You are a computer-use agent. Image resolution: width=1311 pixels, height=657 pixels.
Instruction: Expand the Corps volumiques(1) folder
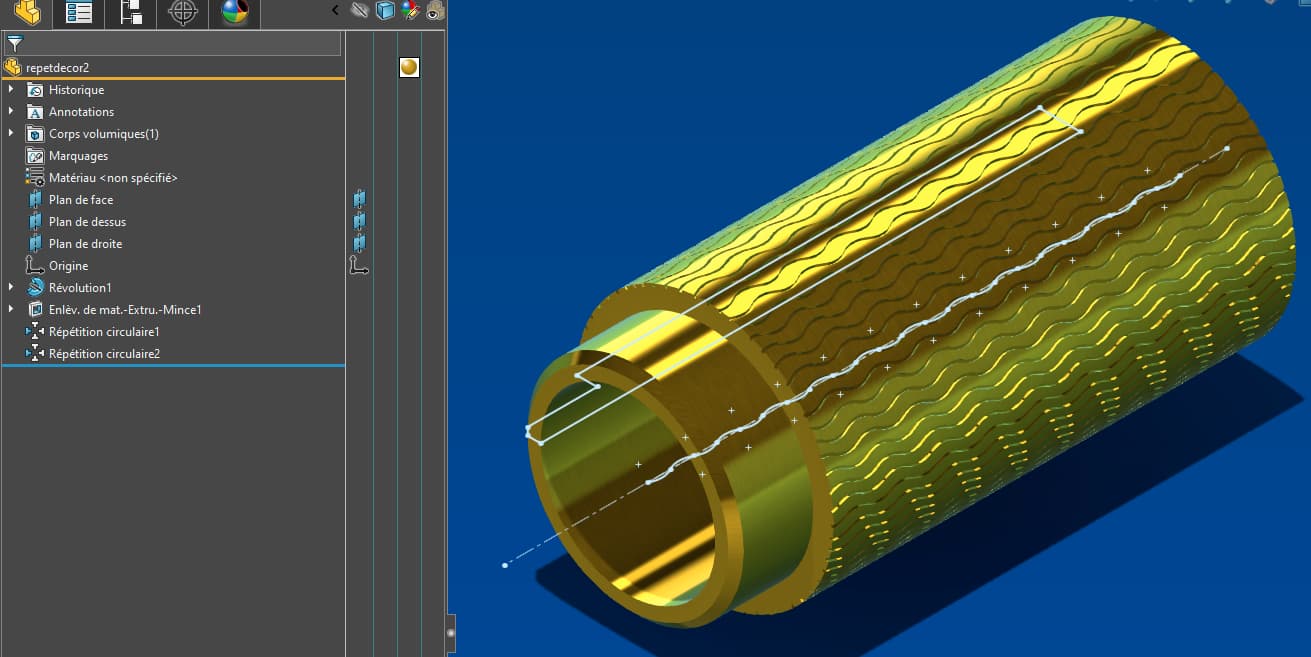pos(11,134)
